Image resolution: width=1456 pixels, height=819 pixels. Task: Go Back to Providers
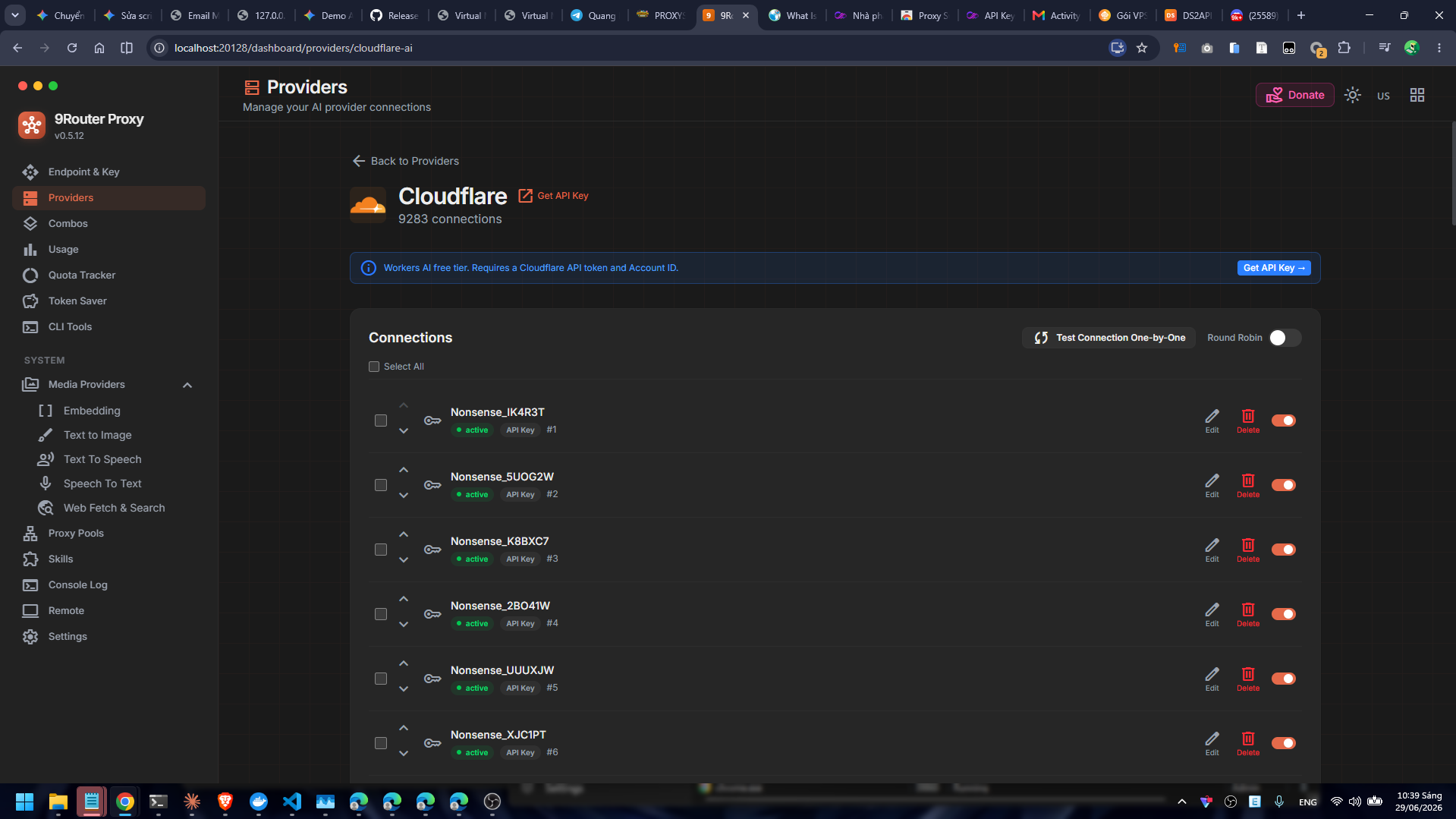click(x=406, y=161)
